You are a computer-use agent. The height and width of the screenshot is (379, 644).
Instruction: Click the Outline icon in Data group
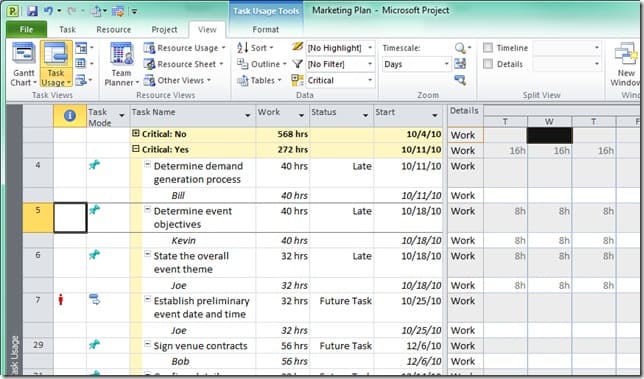point(242,64)
